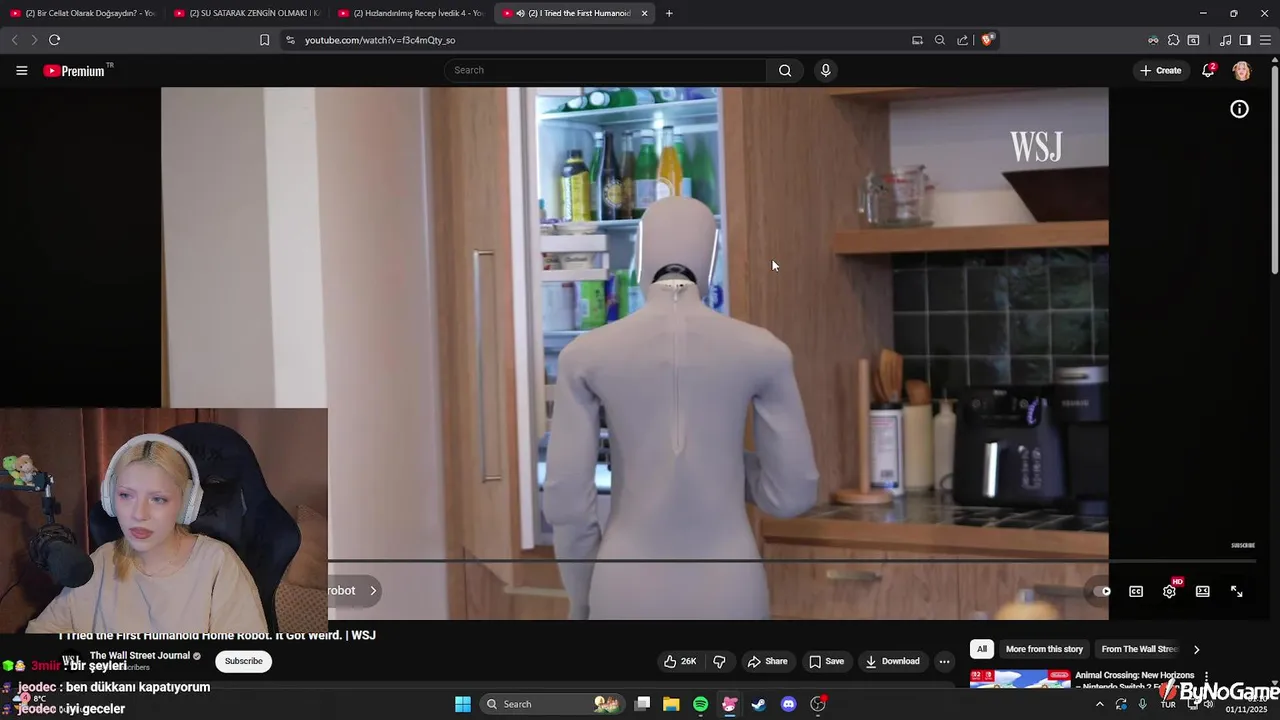Focus the YouTube search field
Screen dimensions: 1280x720
(605, 70)
